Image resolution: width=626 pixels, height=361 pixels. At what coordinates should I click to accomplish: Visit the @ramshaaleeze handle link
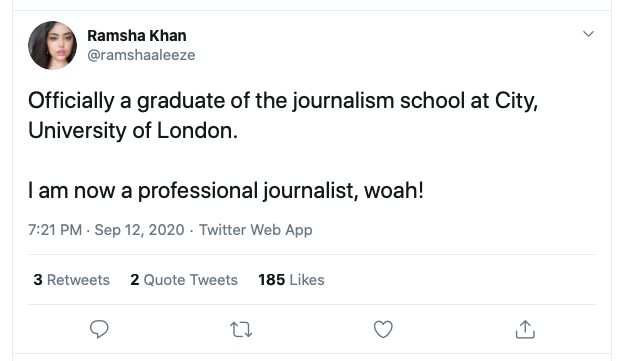tap(141, 55)
